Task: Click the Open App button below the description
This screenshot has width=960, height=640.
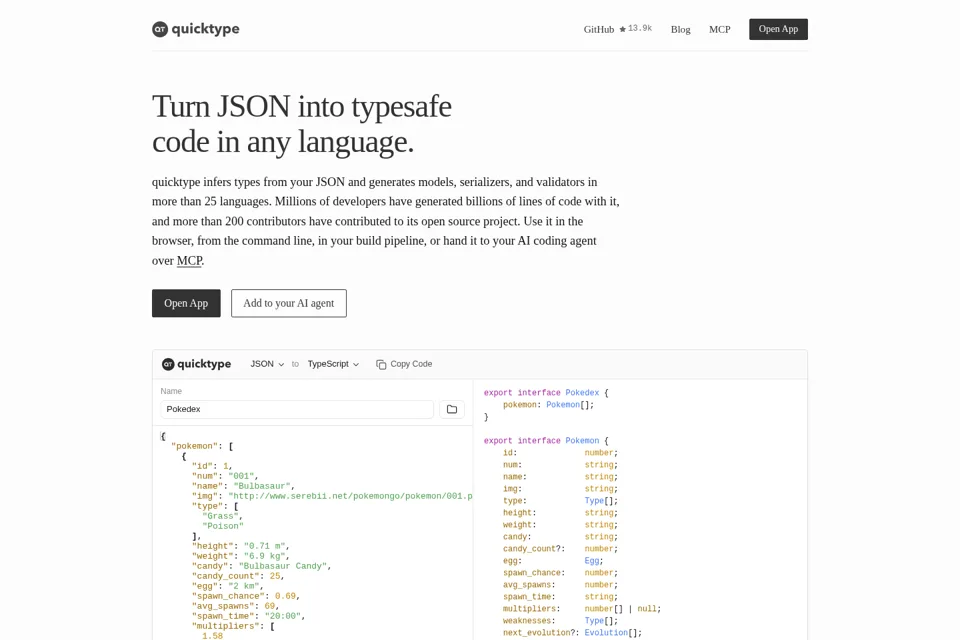Action: pos(186,303)
